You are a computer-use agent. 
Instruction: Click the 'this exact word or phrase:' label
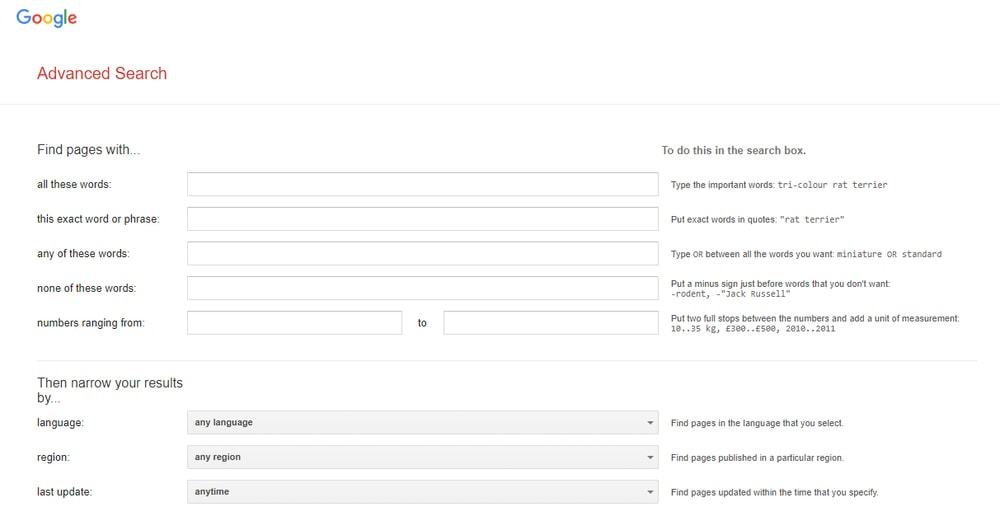tap(98, 219)
